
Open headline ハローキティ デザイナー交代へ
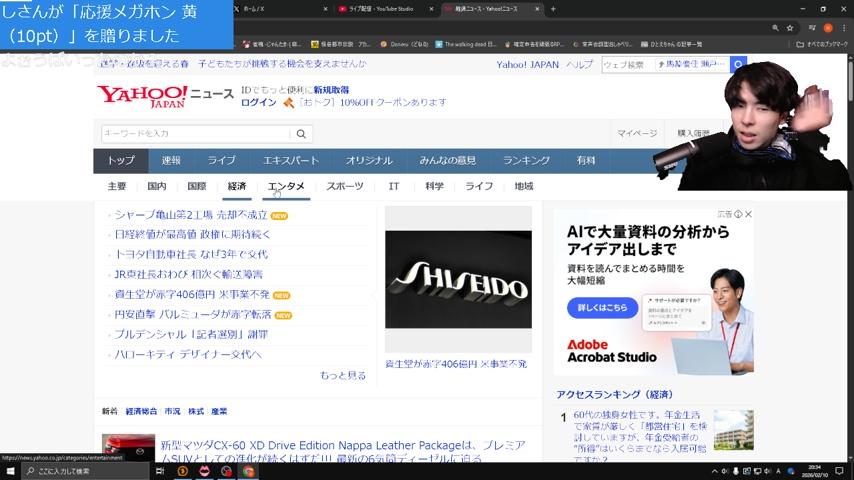click(188, 355)
